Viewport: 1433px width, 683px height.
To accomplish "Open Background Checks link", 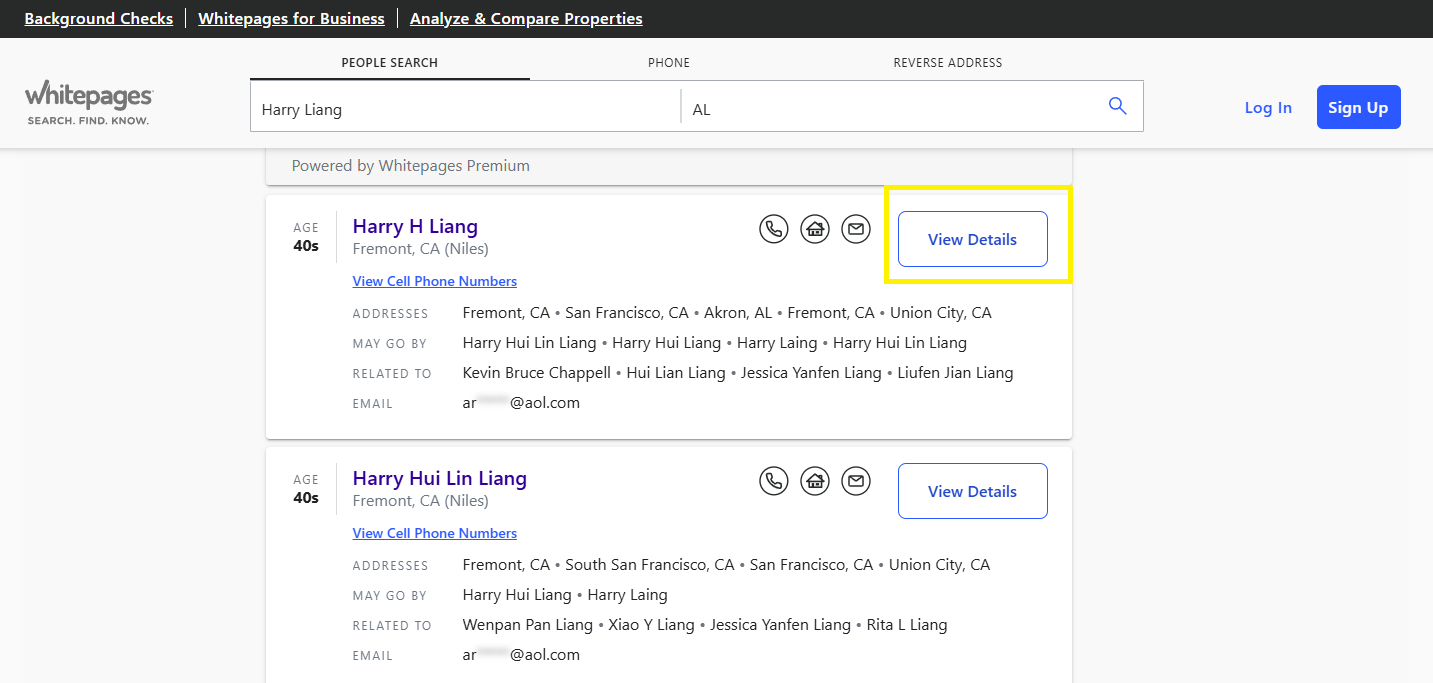I will [99, 18].
